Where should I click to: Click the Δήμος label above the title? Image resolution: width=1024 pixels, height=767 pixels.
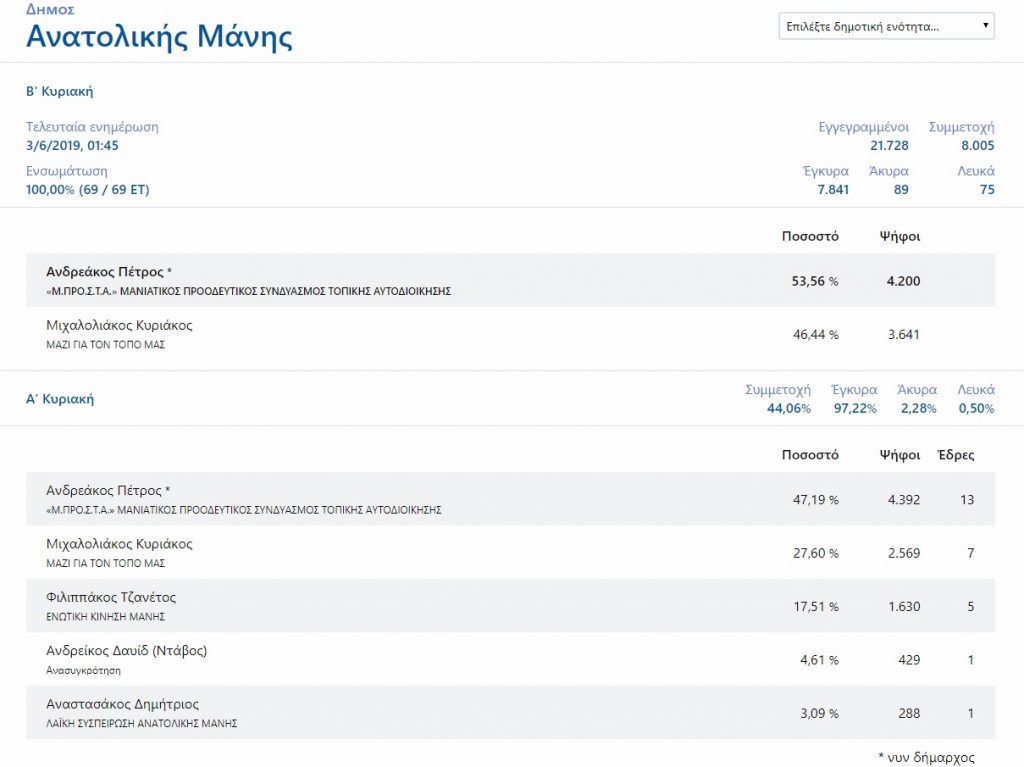[50, 9]
